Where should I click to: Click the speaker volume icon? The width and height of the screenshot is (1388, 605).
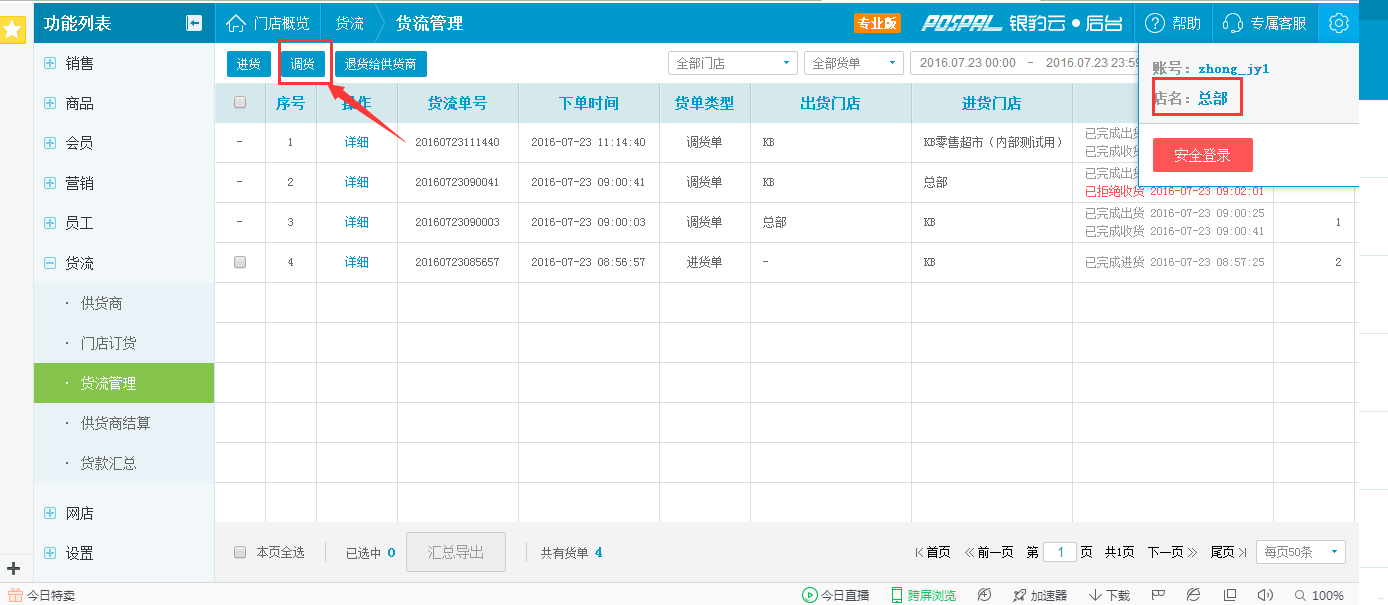[1264, 595]
